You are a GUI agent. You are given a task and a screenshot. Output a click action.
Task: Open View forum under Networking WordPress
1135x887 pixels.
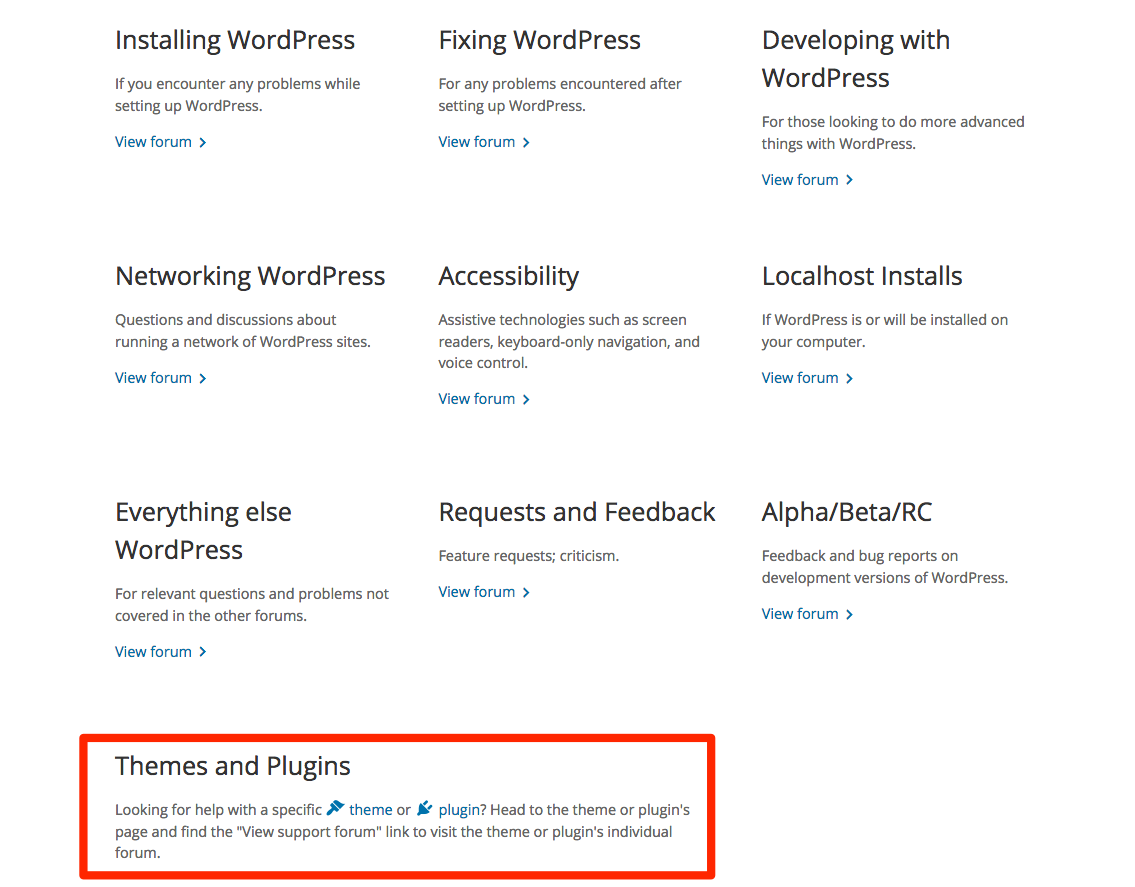[x=161, y=378]
